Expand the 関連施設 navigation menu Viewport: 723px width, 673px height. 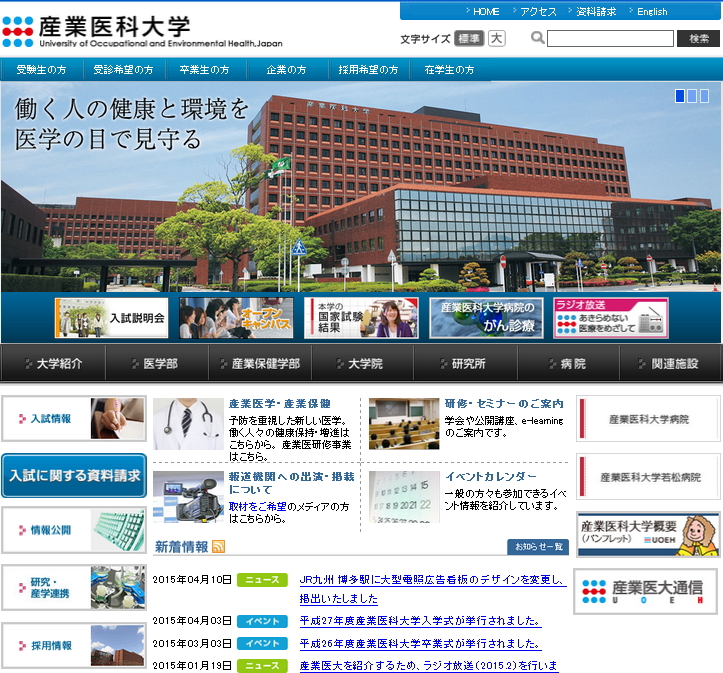(x=671, y=364)
